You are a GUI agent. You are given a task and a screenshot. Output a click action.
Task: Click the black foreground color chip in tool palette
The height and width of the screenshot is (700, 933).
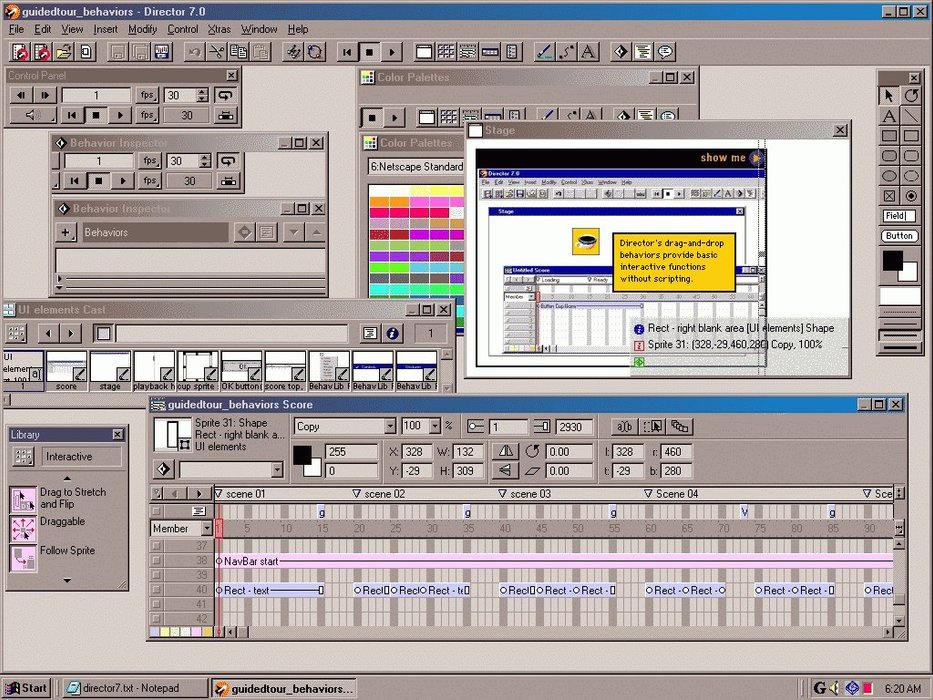click(891, 260)
